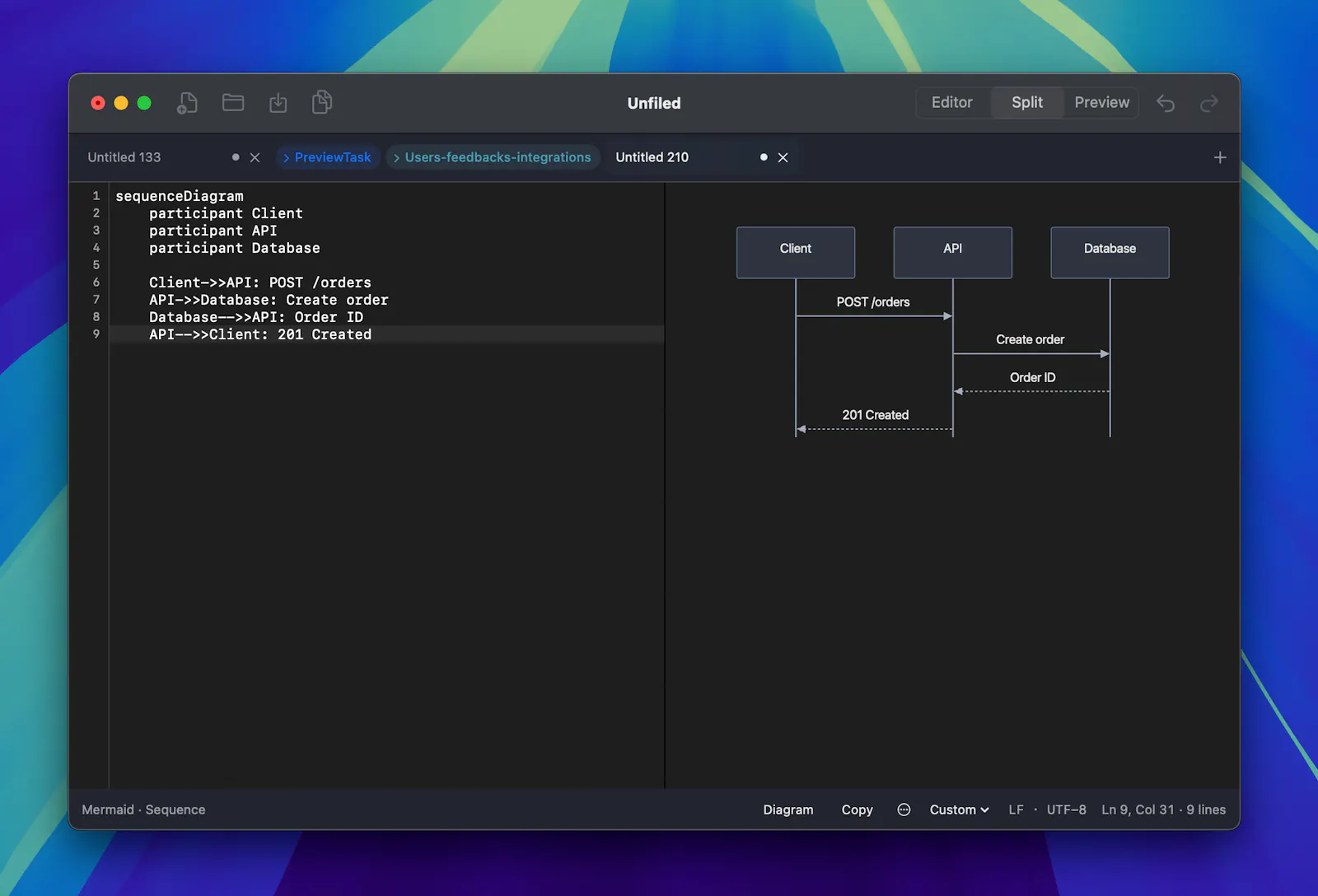Screen dimensions: 1318x896
Task: Open the Custom dropdown in status bar
Action: point(959,810)
